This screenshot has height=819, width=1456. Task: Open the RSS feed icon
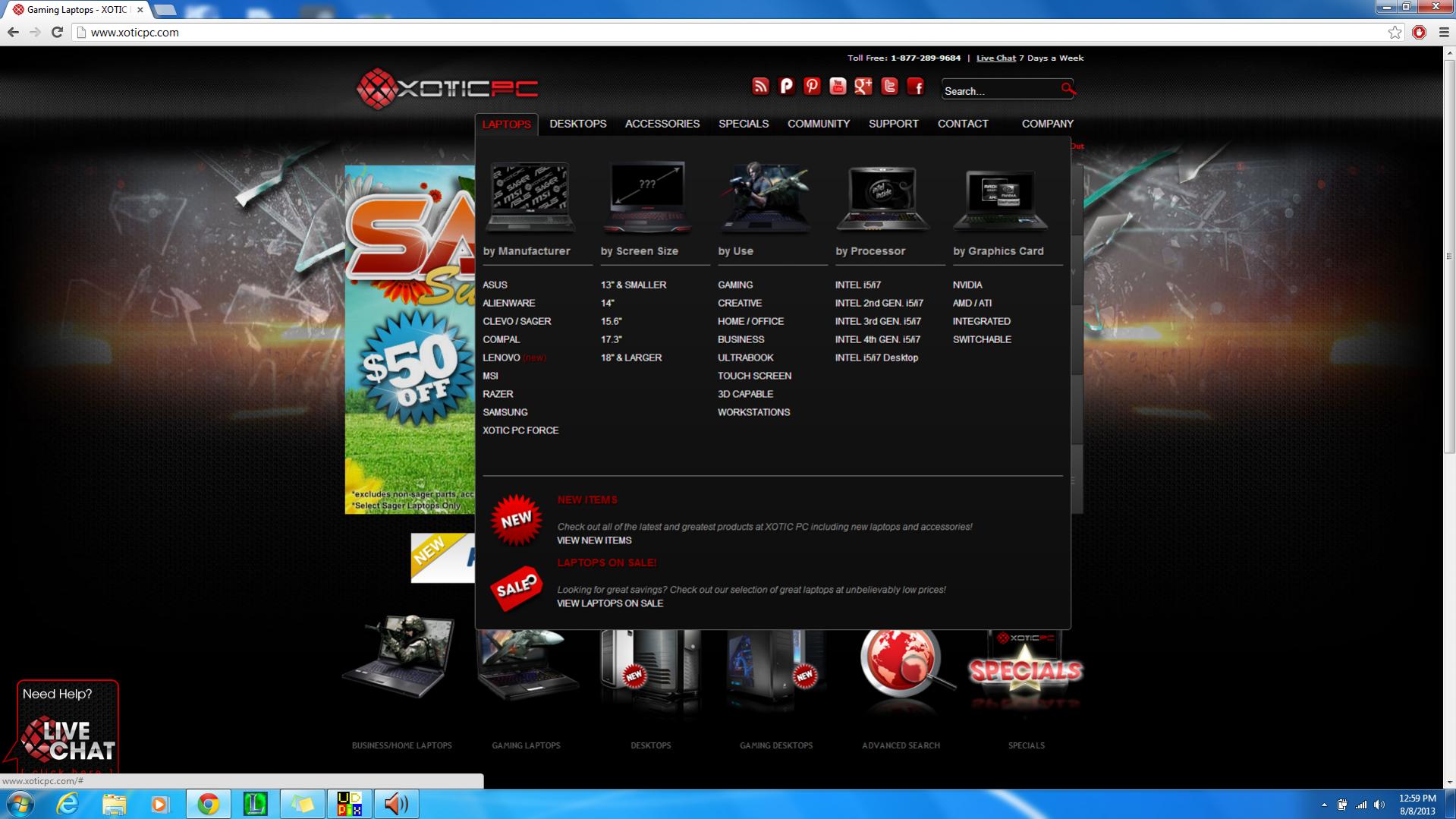point(760,87)
